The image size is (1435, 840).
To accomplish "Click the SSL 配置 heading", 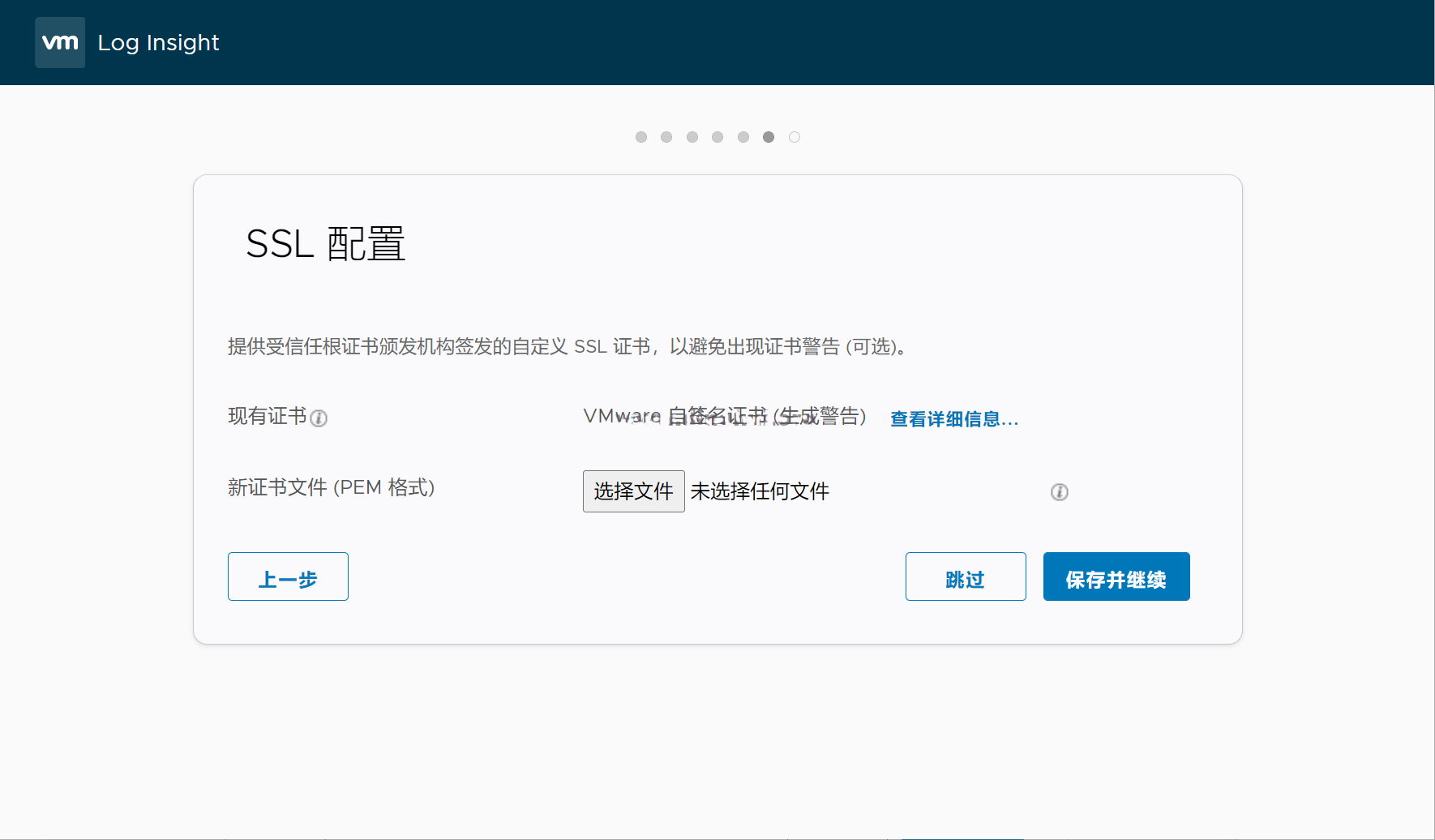I will (x=325, y=244).
